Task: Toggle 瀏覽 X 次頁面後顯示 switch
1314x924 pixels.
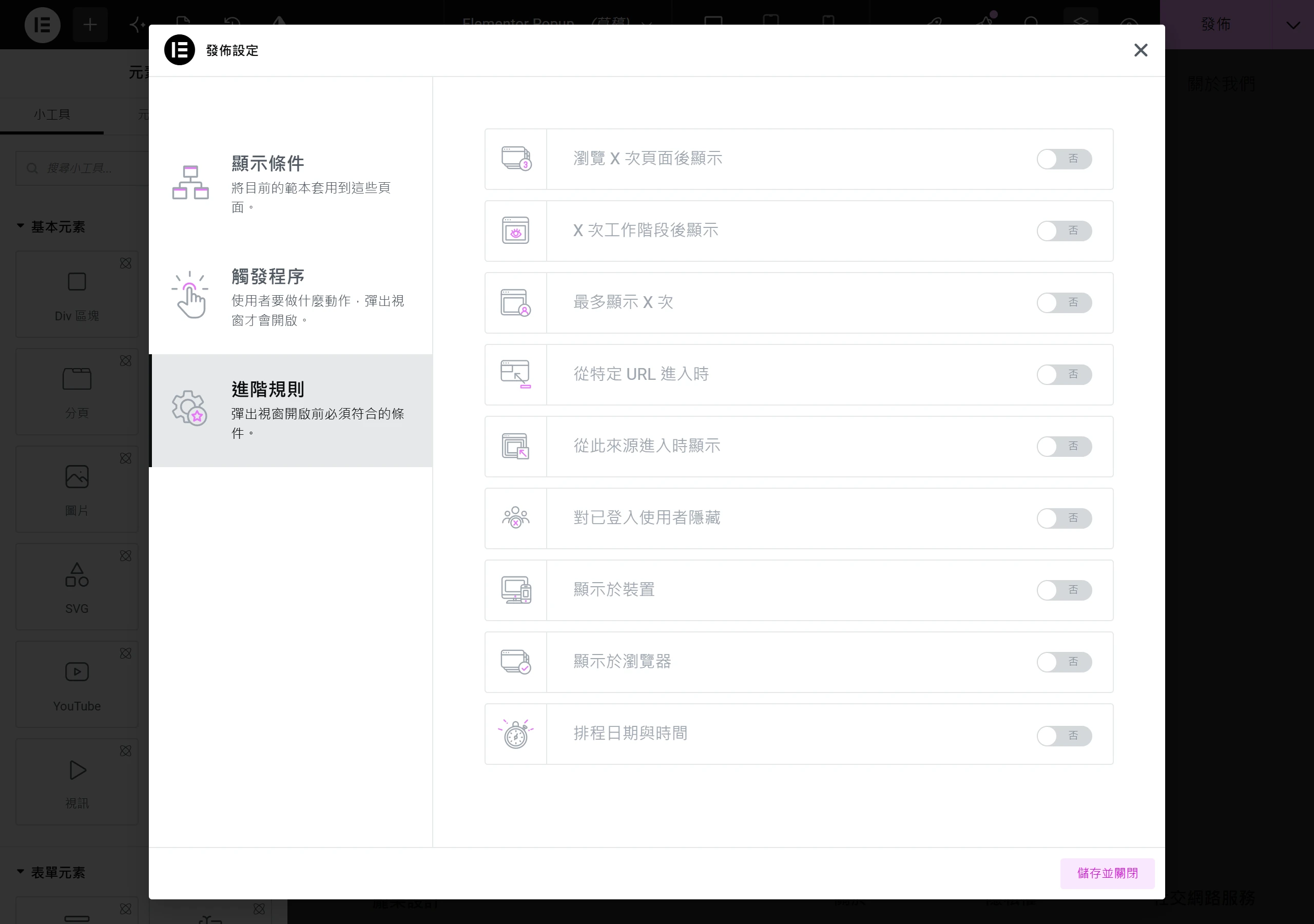Action: 1064,159
